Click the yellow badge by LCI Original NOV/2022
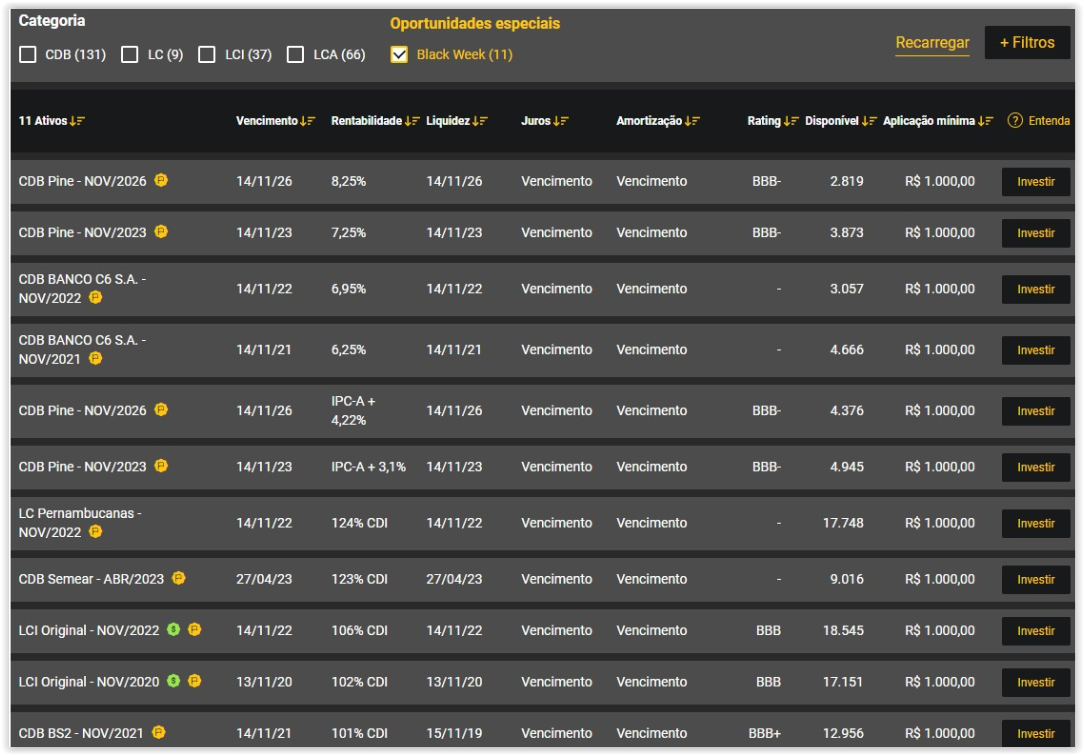The width and height of the screenshot is (1084, 755). [x=194, y=629]
